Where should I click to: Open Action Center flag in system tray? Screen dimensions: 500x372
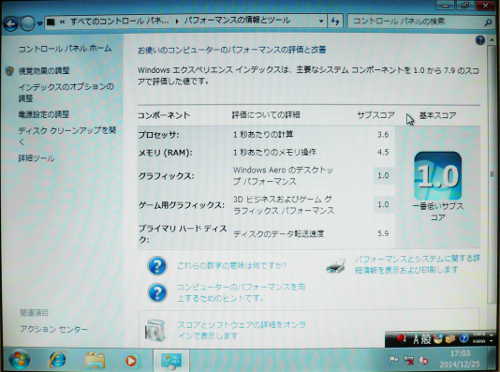tap(394, 359)
